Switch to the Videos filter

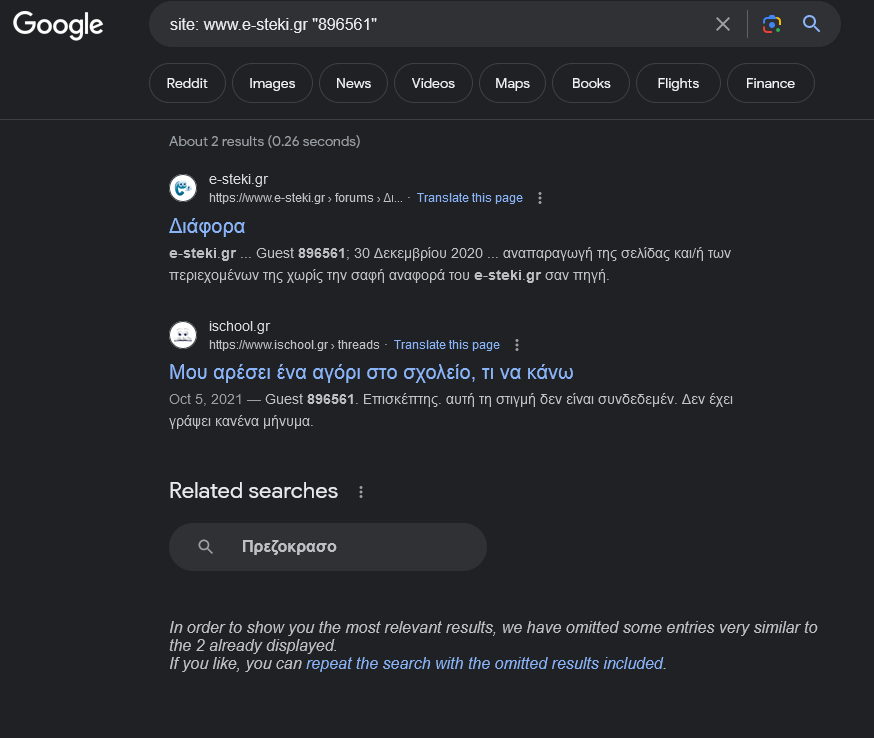(x=433, y=83)
